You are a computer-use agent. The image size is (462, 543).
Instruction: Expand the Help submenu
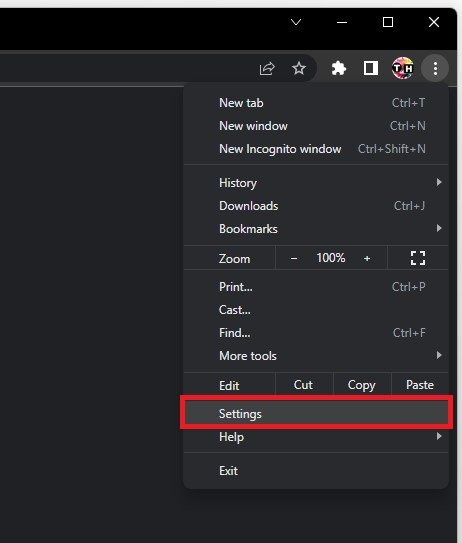coord(316,437)
